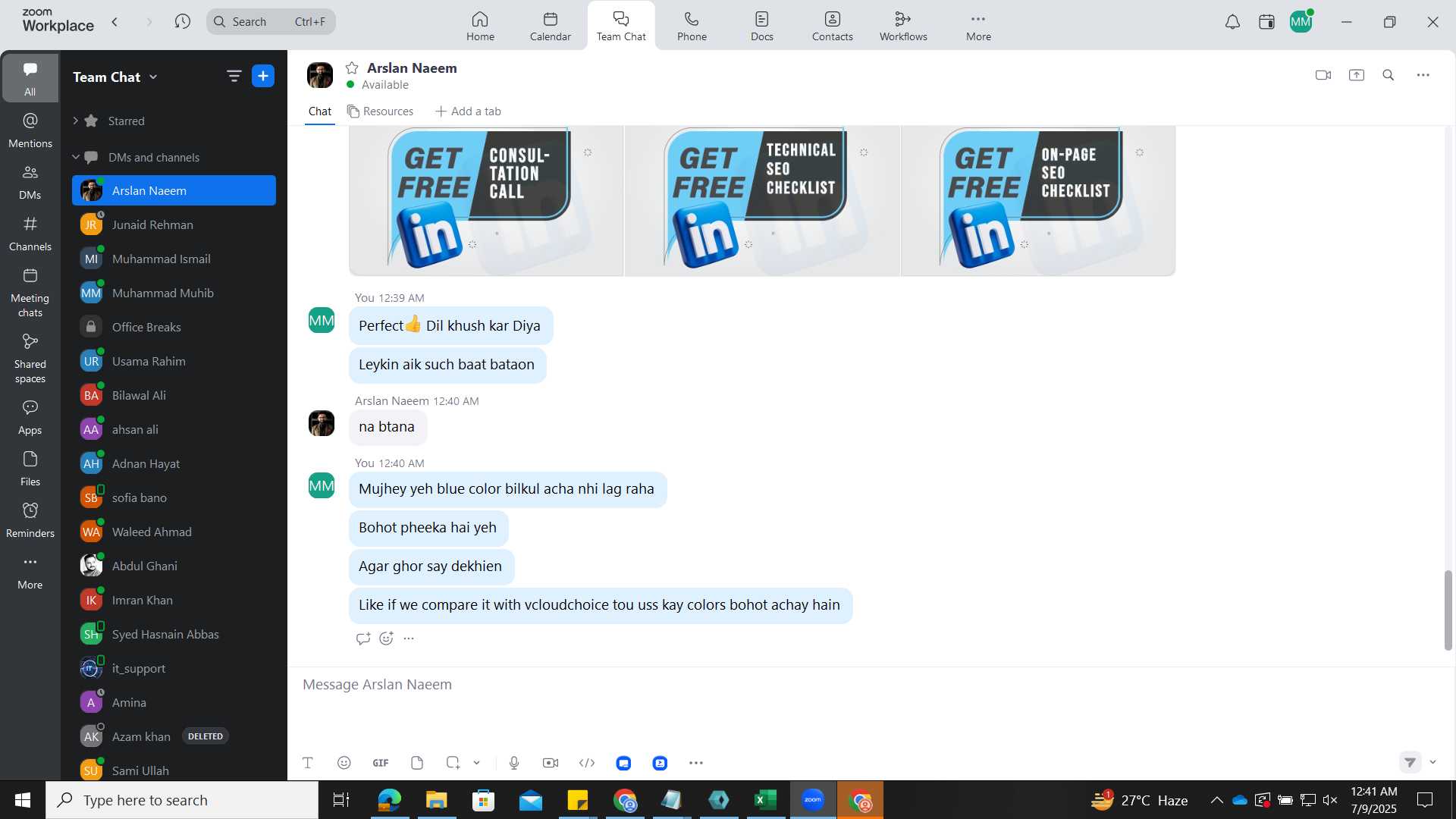1456x819 pixels.
Task: Open More menu in top navigation
Action: [x=978, y=26]
